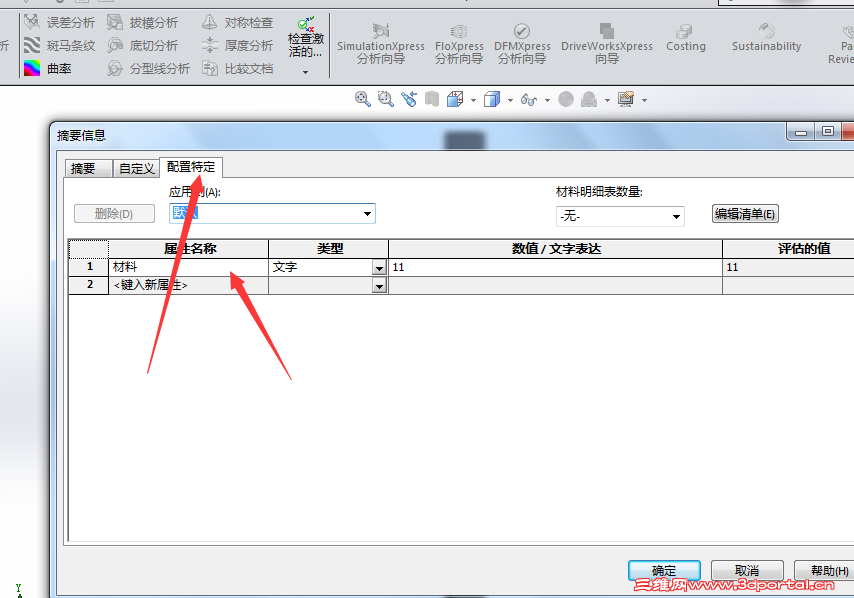The width and height of the screenshot is (854, 598).
Task: Open the Costing tool
Action: point(686,42)
